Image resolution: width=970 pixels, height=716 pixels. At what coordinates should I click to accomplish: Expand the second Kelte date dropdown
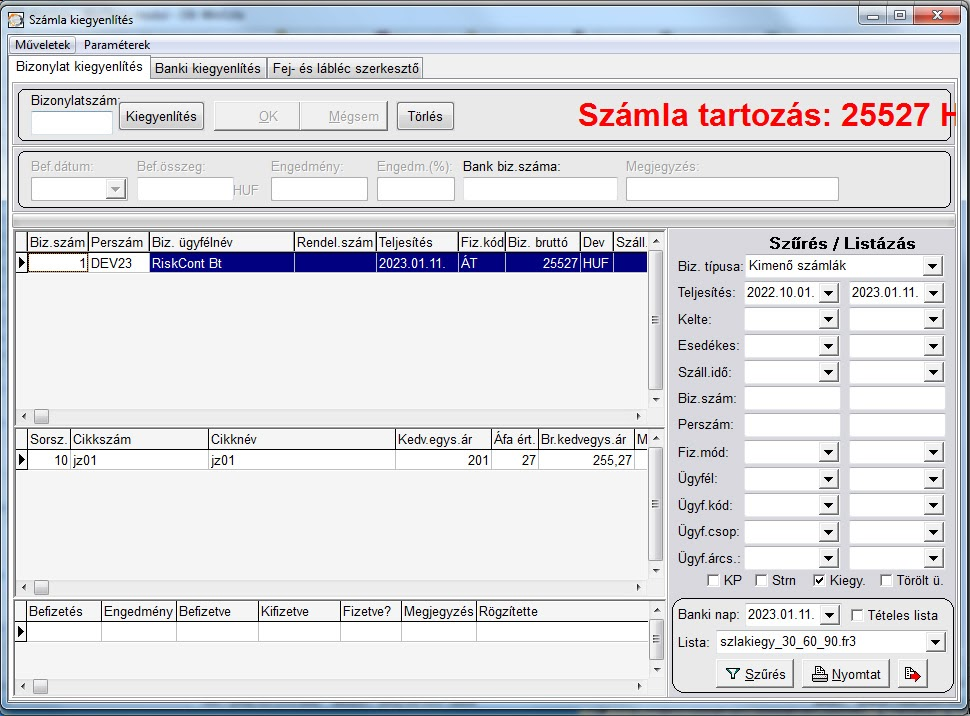[933, 319]
